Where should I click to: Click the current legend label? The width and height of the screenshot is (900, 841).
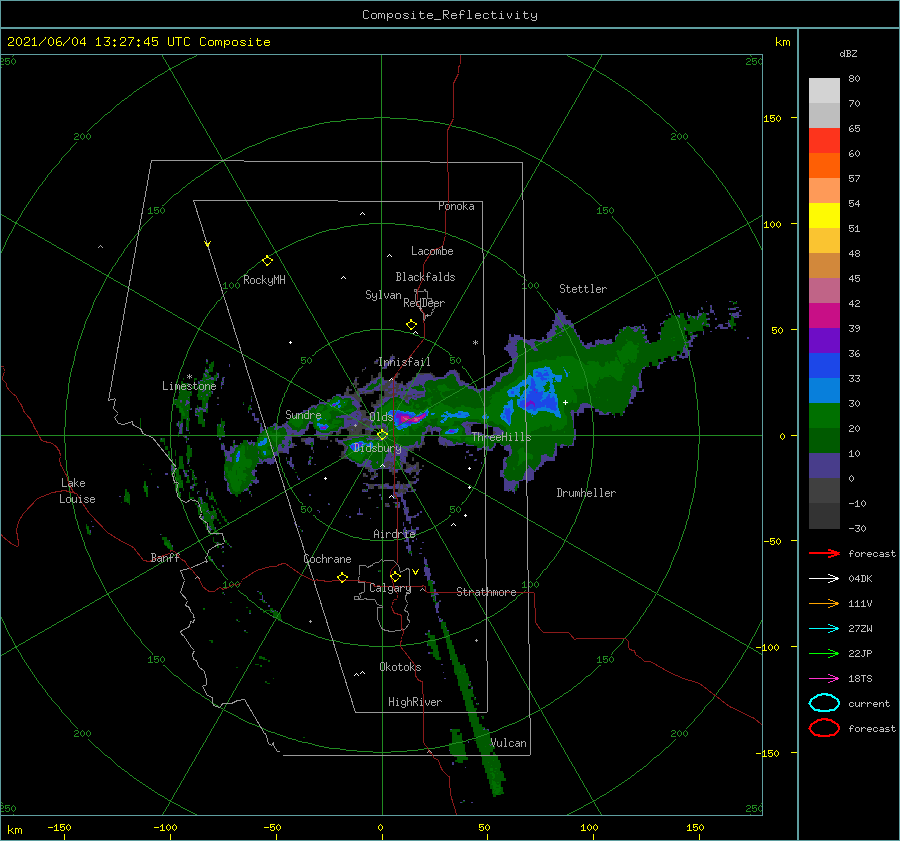[x=869, y=703]
